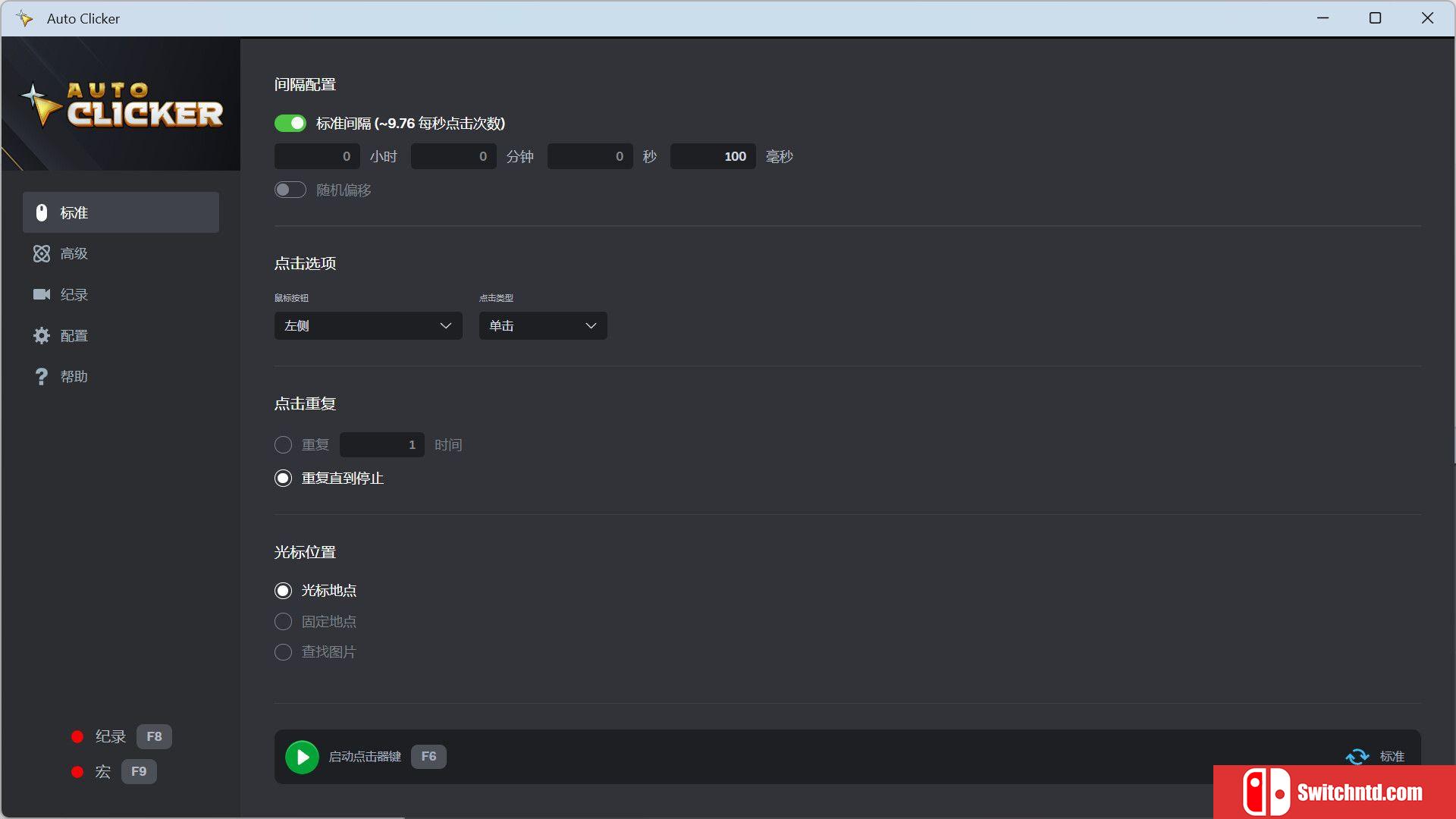Image resolution: width=1456 pixels, height=819 pixels.
Task: Choose the 查找图片 radio option
Action: tap(283, 652)
